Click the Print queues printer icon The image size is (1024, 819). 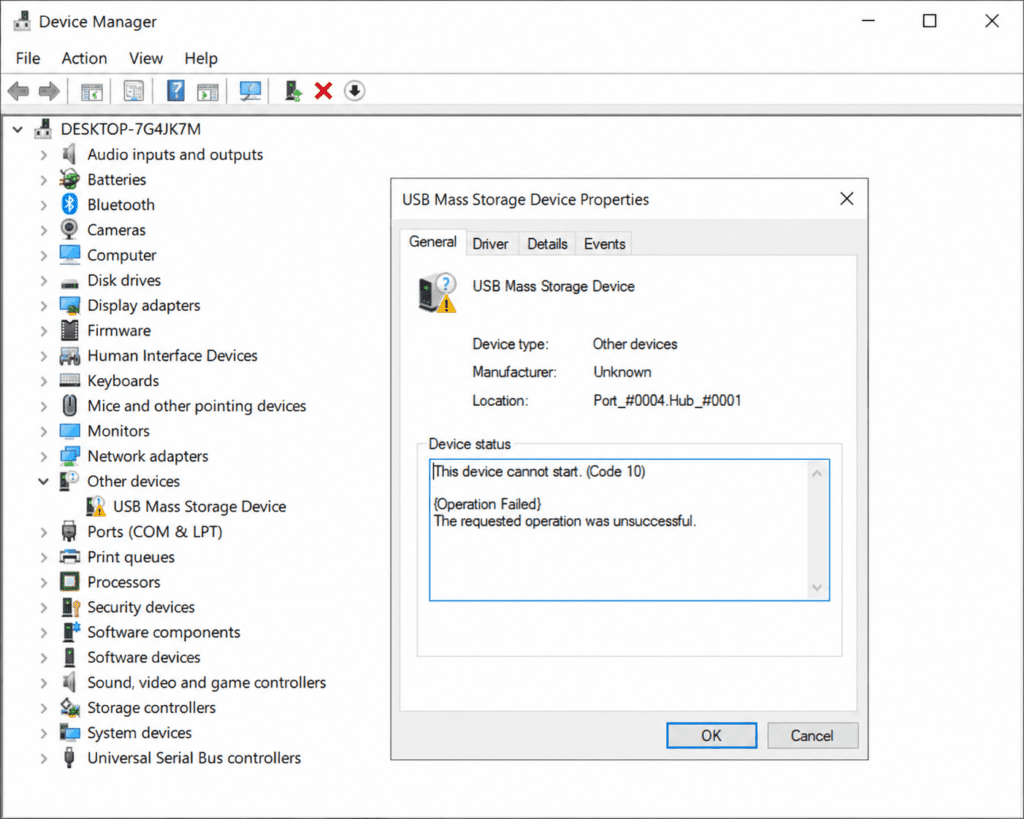click(x=69, y=556)
